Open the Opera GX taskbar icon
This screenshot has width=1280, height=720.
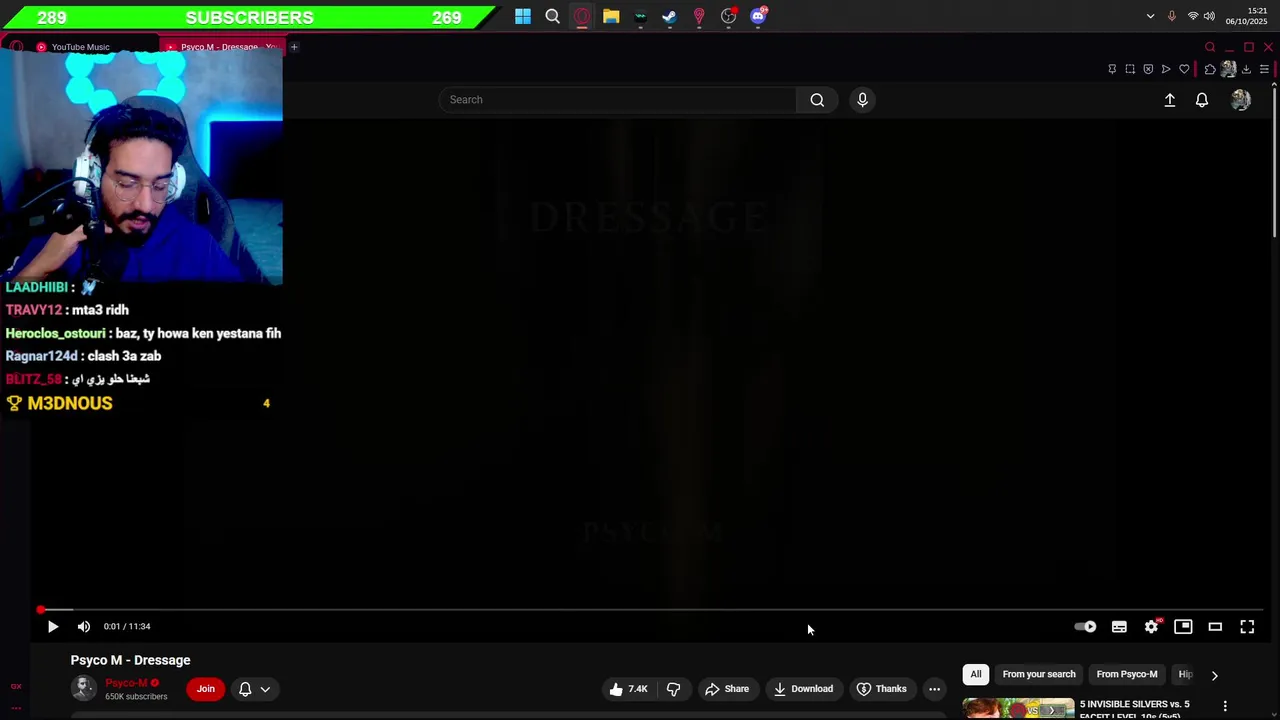pyautogui.click(x=582, y=16)
